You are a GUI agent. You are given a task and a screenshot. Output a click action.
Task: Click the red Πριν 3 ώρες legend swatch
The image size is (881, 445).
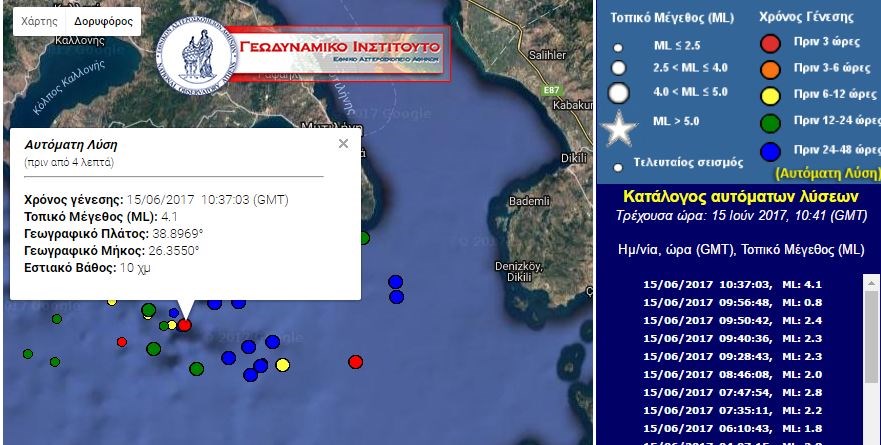point(770,43)
